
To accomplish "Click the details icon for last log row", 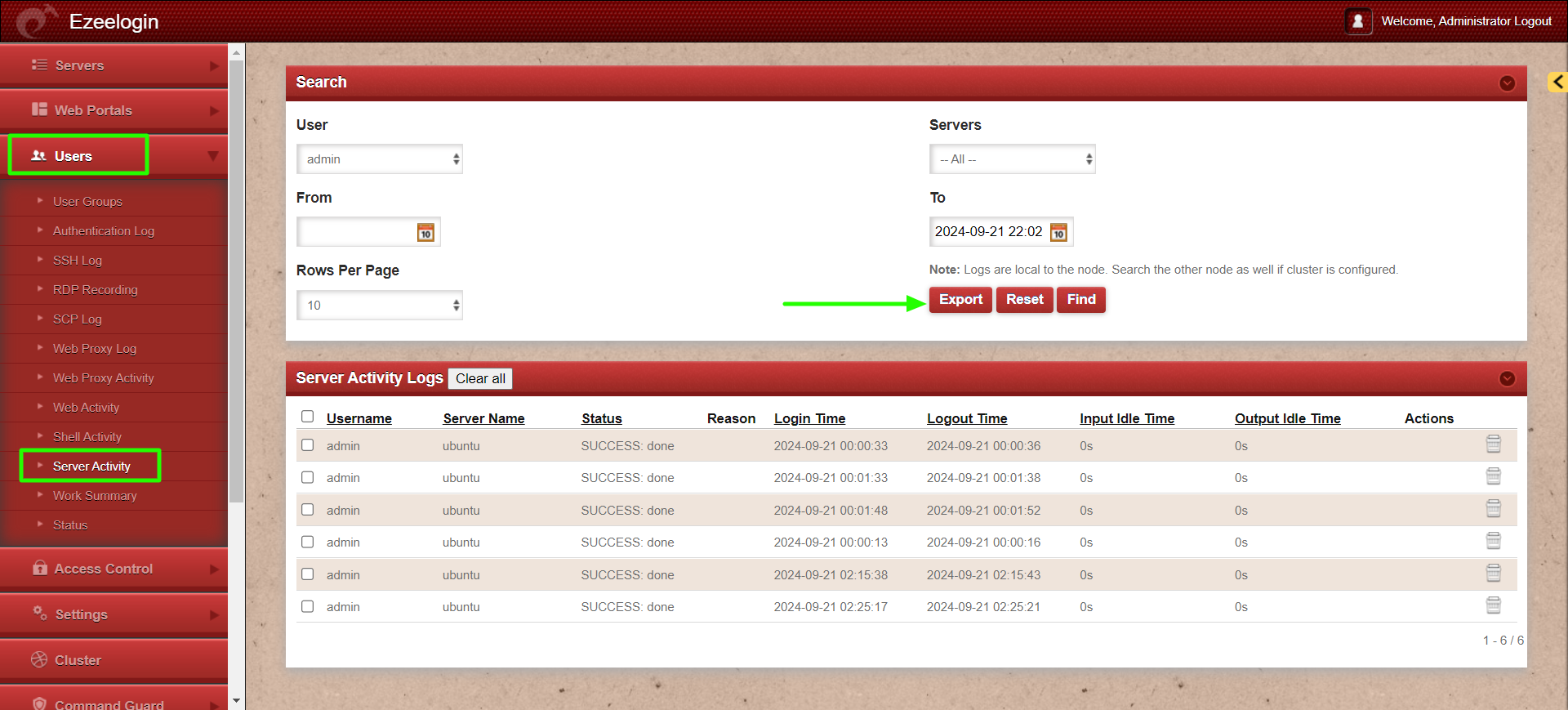I will pyautogui.click(x=1493, y=605).
